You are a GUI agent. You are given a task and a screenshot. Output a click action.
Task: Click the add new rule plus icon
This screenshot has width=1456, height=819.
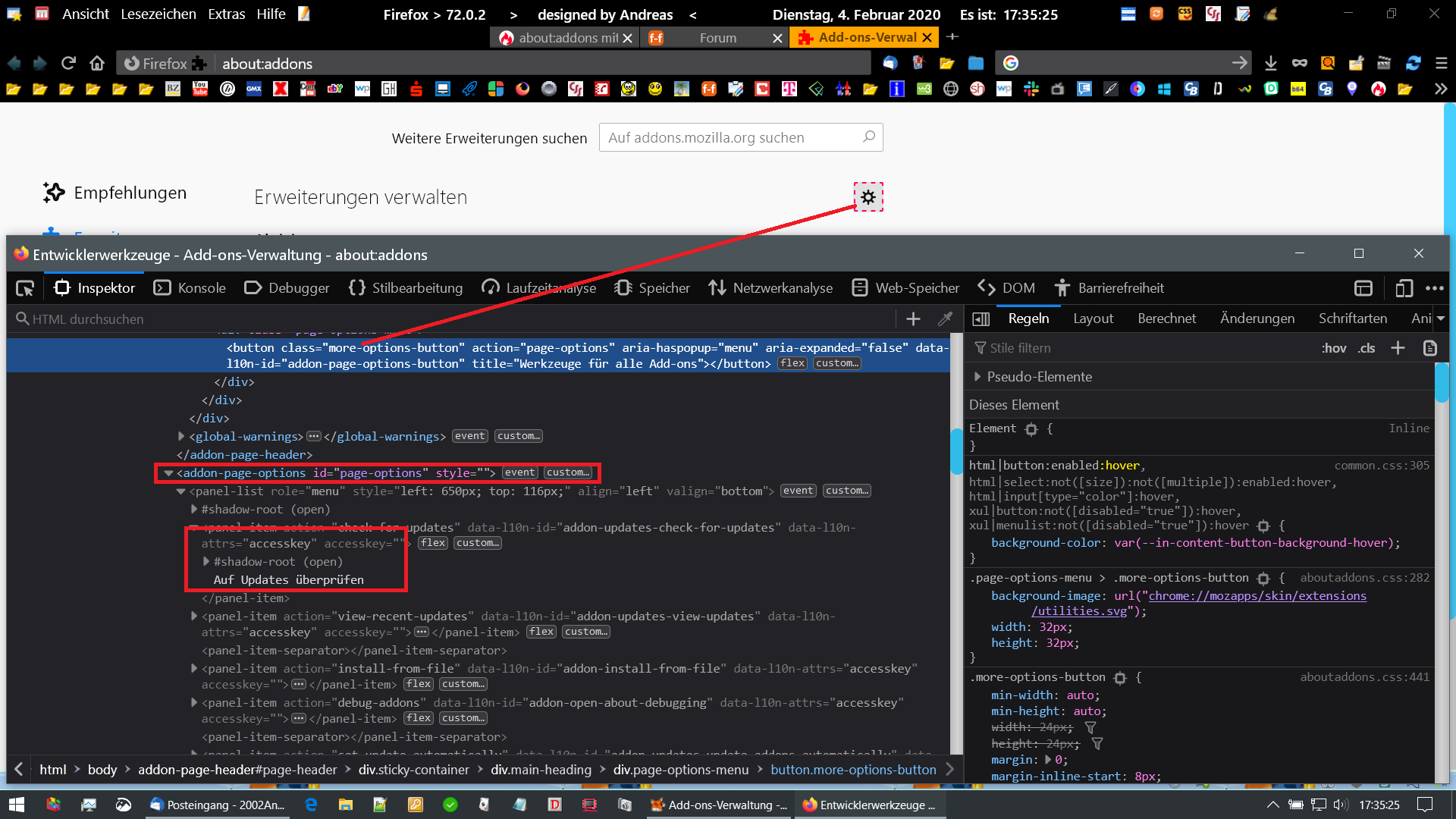point(1398,348)
